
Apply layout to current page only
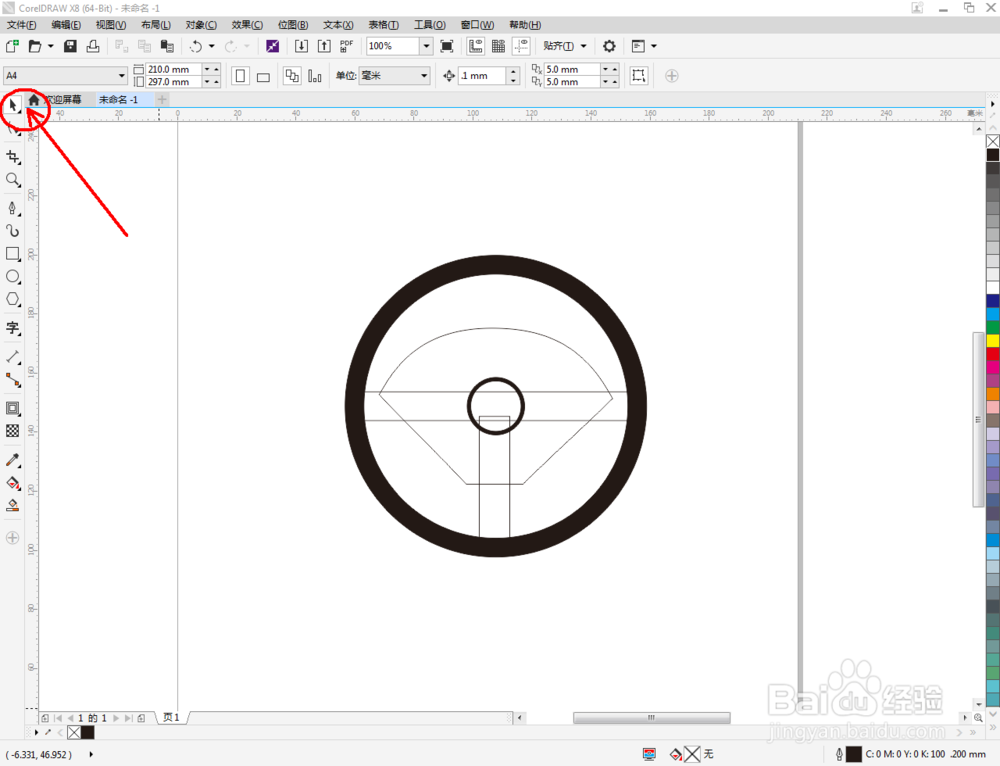315,76
